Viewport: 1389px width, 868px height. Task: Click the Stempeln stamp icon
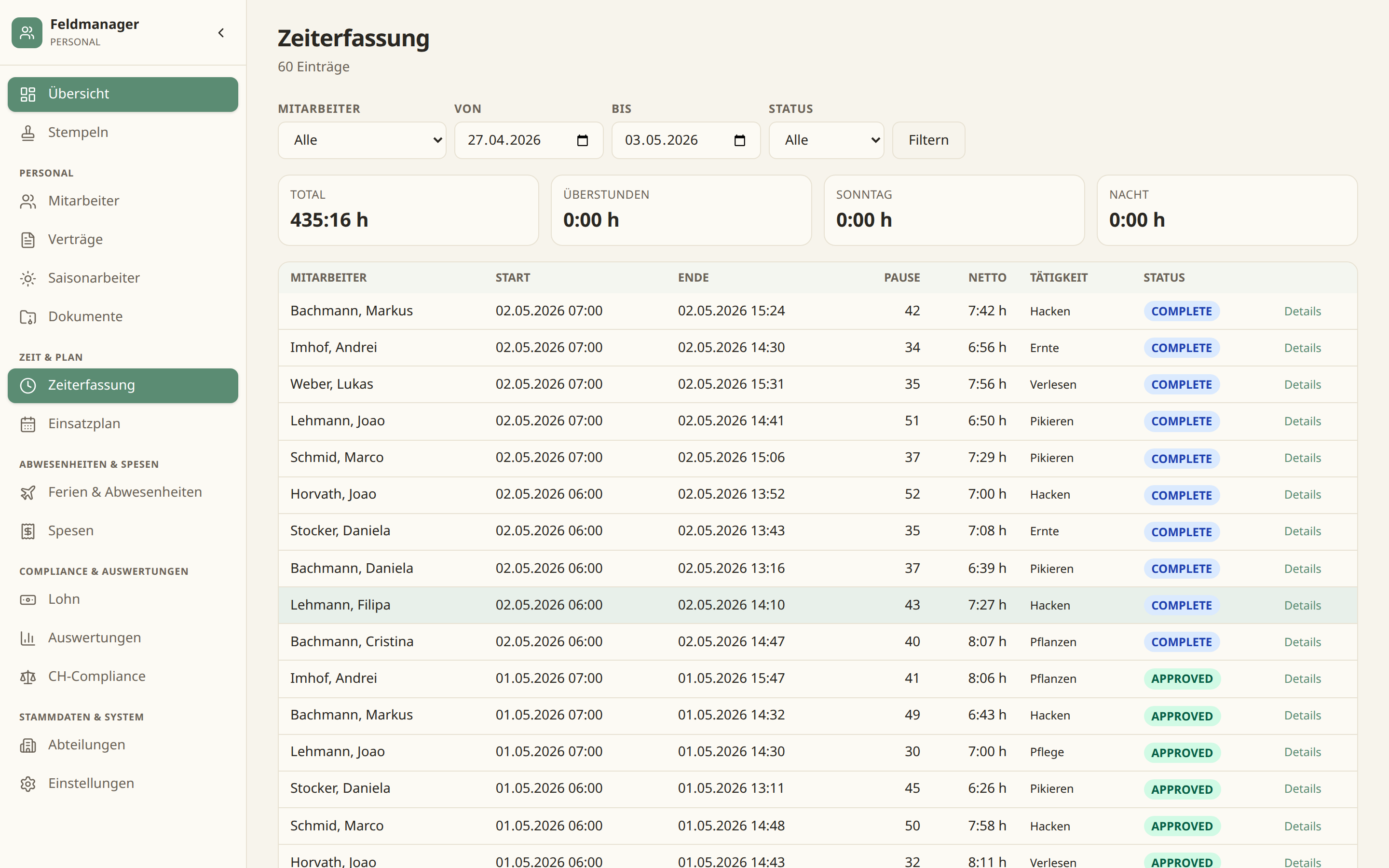[x=27, y=133]
